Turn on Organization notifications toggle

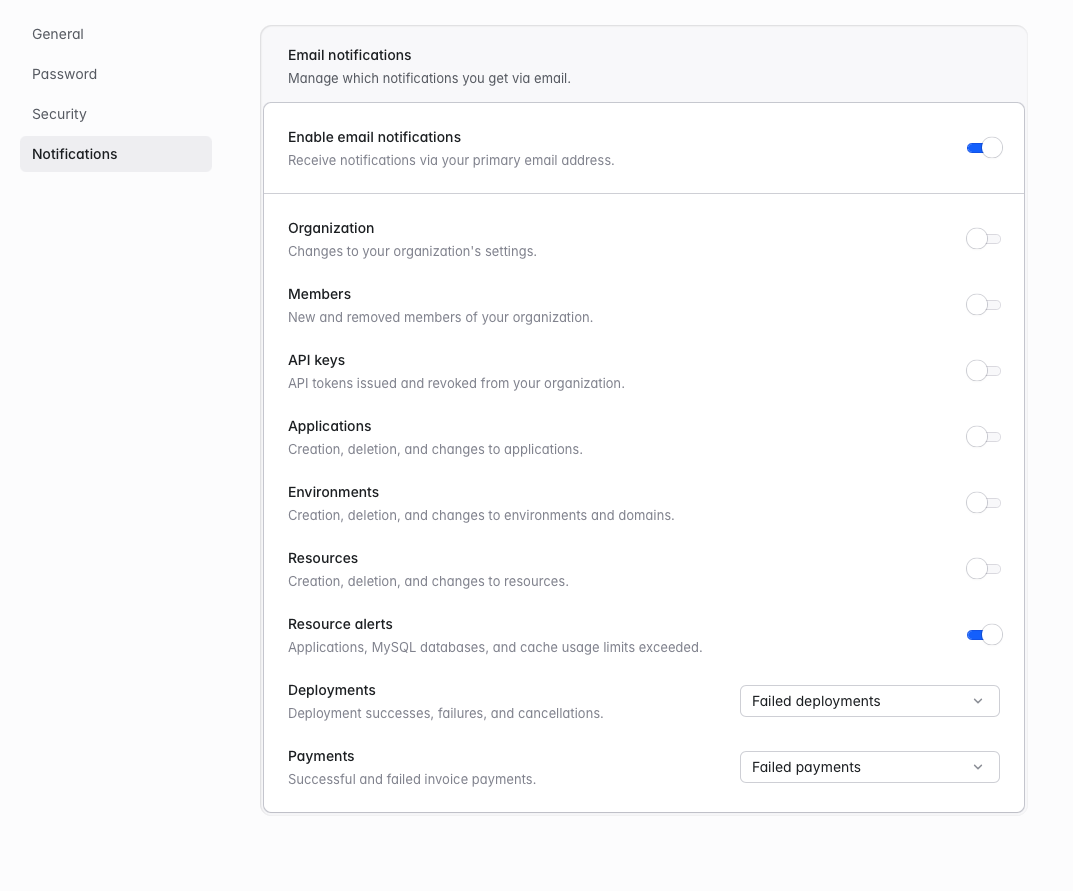point(983,239)
